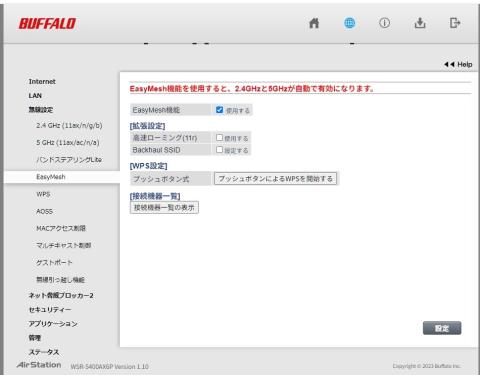This screenshot has width=480, height=375.
Task: Open バンドステアリングLite settings page
Action: click(69, 160)
